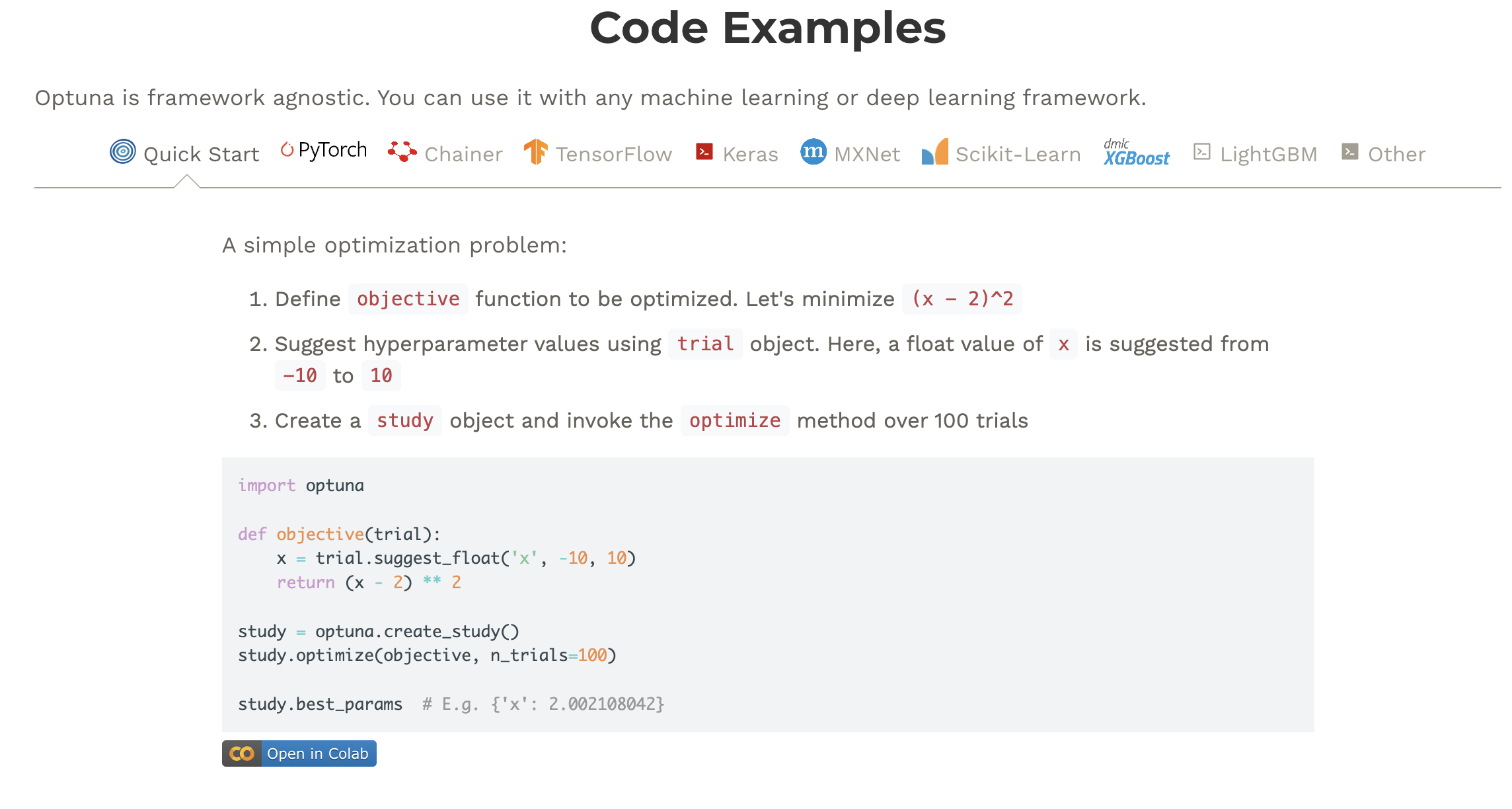Click the Keras terminal icon
1512x809 pixels.
point(704,152)
